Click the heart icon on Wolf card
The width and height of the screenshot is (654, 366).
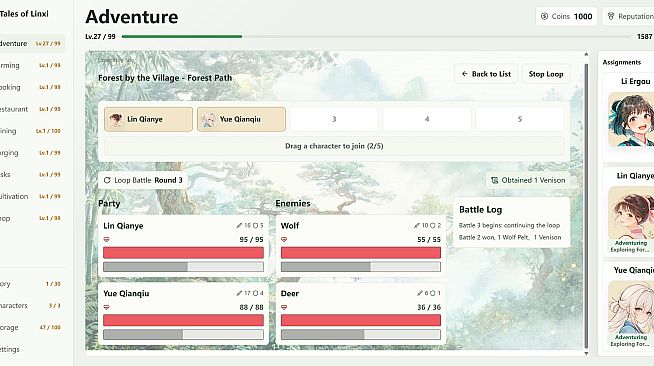coord(284,239)
